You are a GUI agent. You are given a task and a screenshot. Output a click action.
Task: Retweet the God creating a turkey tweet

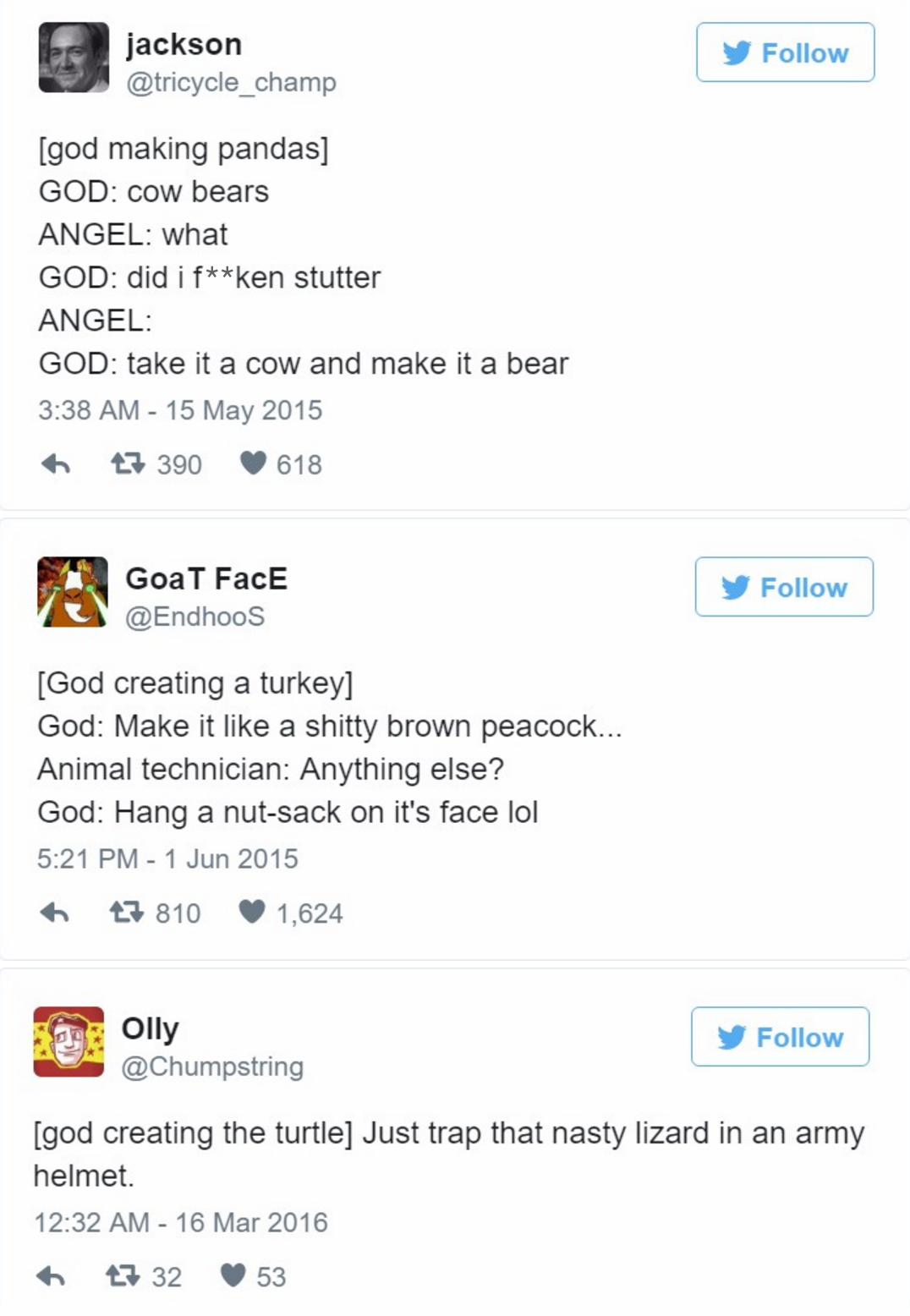[x=127, y=913]
